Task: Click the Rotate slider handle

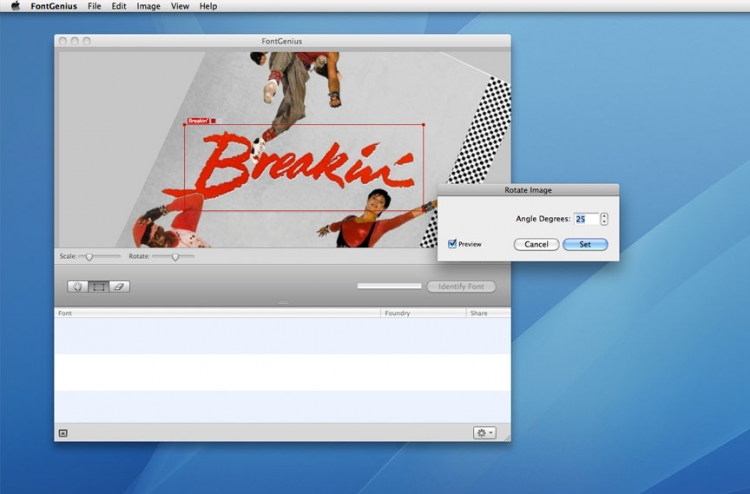Action: click(x=176, y=257)
